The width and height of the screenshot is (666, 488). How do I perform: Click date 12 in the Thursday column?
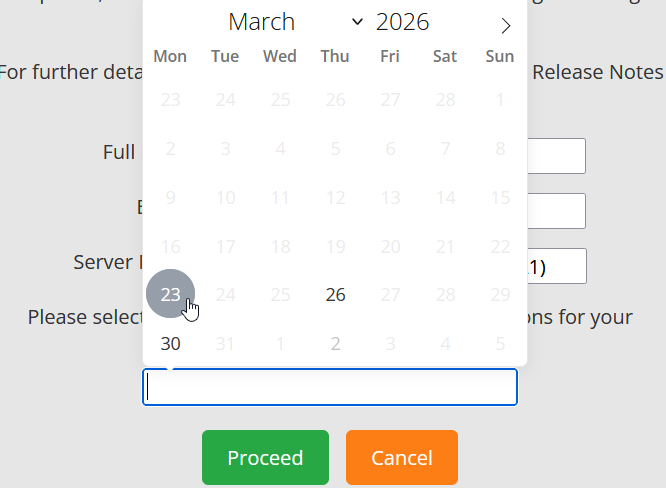[x=336, y=197]
